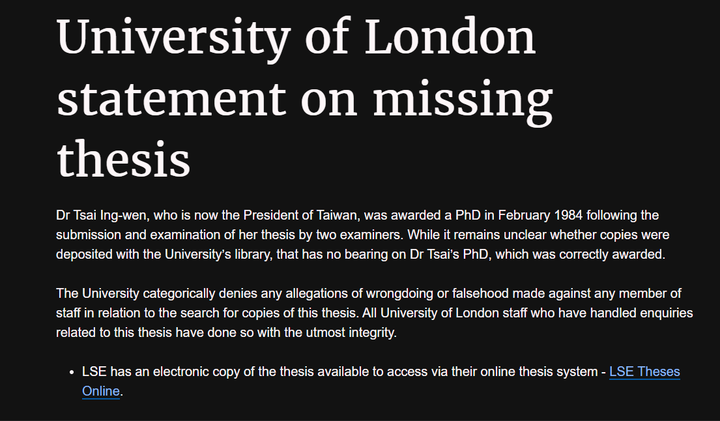Click the word 'Online' of the link
The width and height of the screenshot is (720, 421).
(101, 391)
